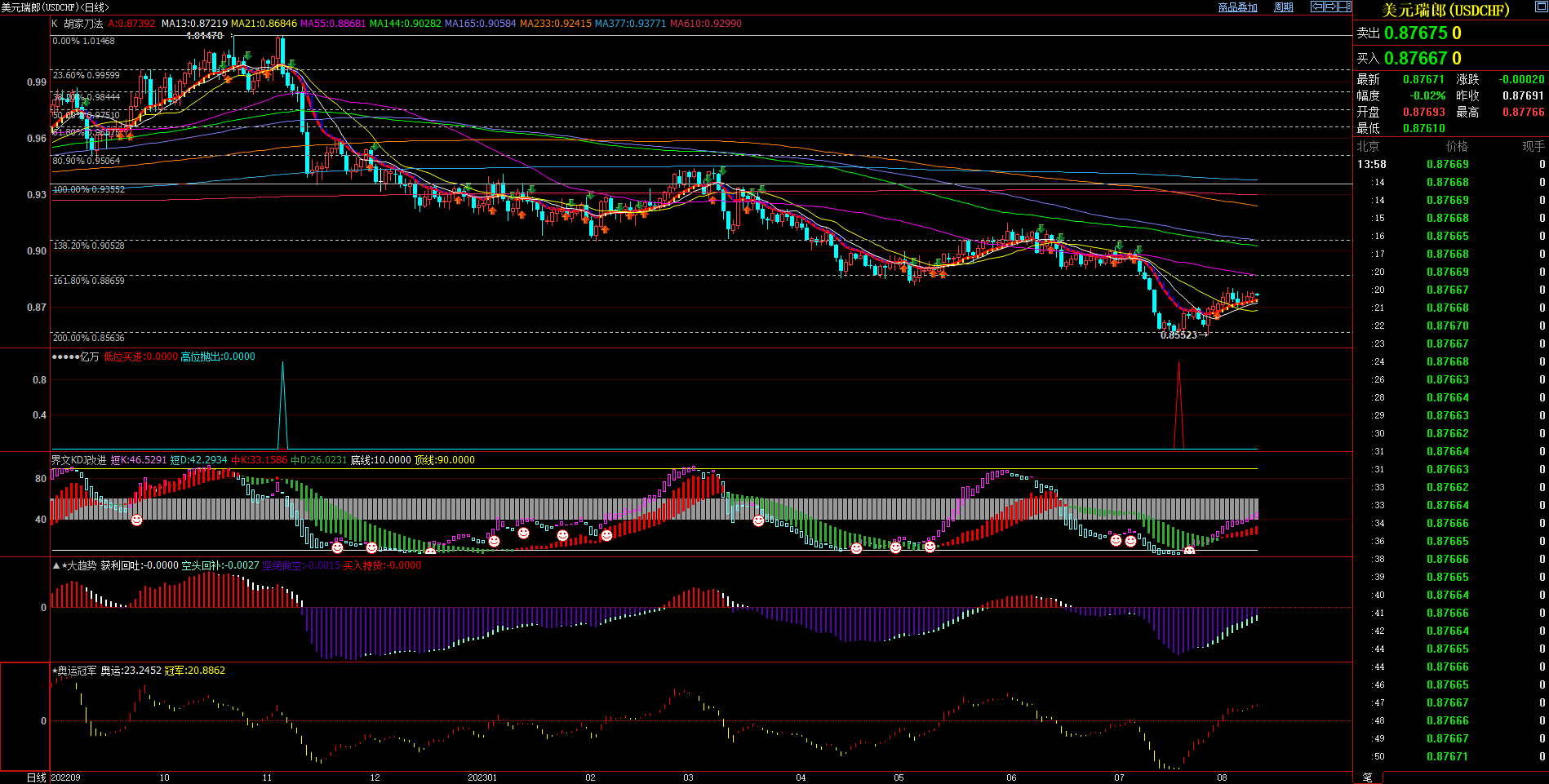Click the first smiley face KDJ marker
1549x784 pixels.
coord(136,520)
